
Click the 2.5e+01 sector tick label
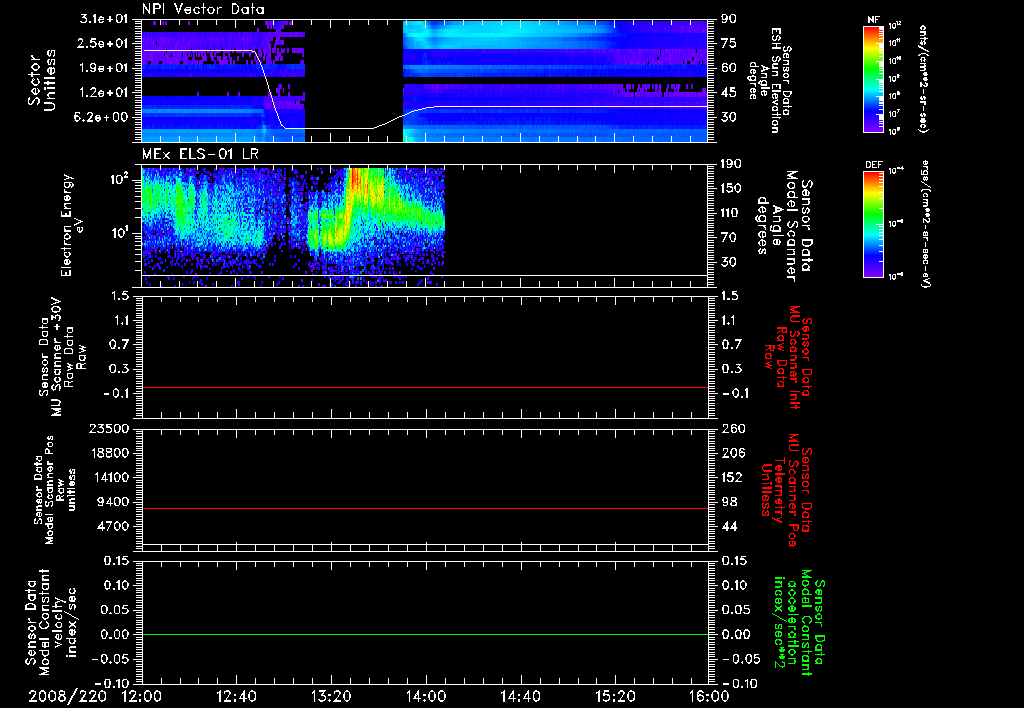(x=104, y=43)
